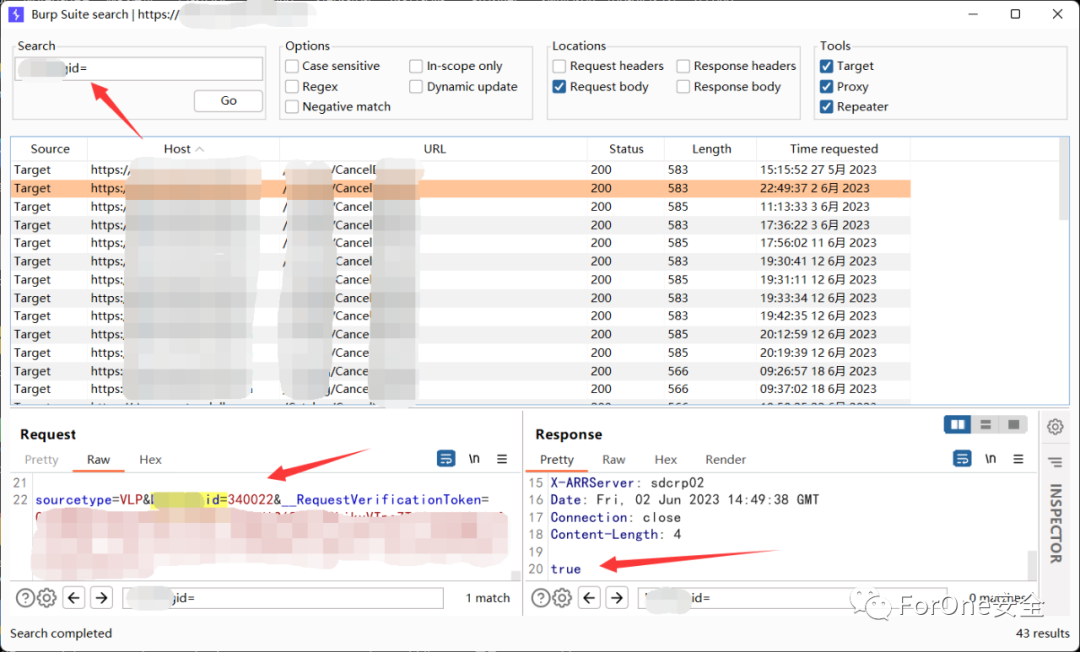
Task: Enable Case sensitive option
Action: click(x=292, y=66)
